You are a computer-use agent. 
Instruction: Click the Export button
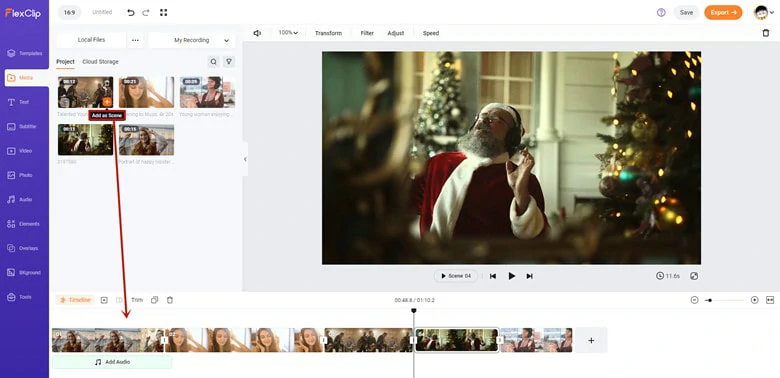coord(723,12)
